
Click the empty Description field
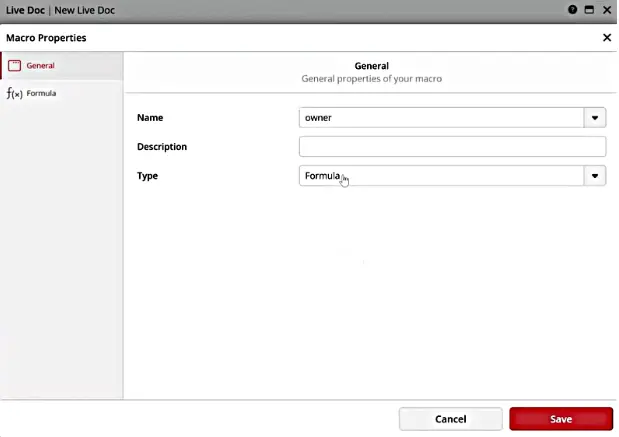pyautogui.click(x=452, y=146)
